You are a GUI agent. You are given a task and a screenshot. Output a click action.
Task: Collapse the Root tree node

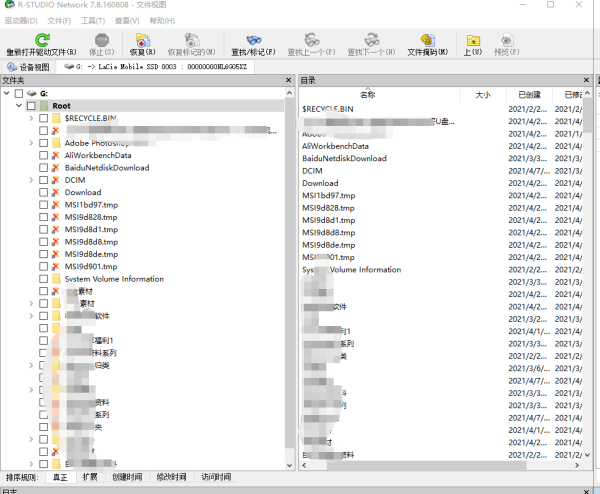(x=19, y=106)
